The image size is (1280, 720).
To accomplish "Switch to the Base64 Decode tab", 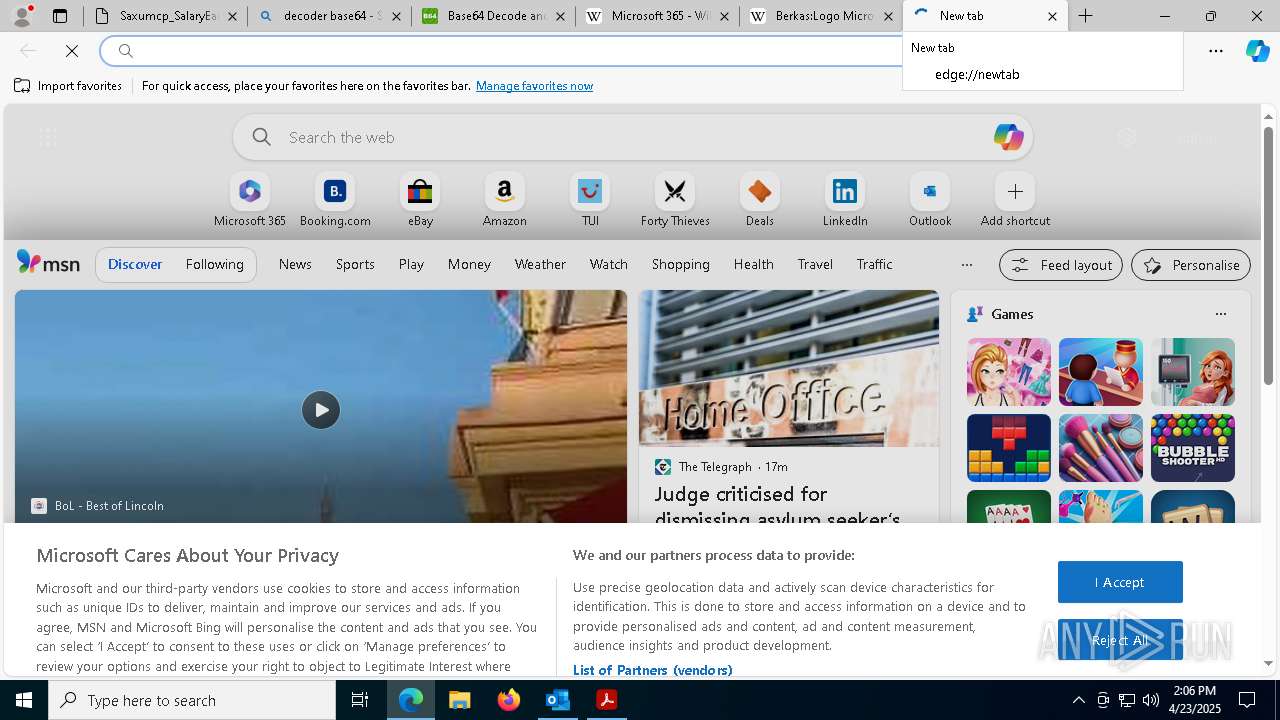I will [x=493, y=16].
